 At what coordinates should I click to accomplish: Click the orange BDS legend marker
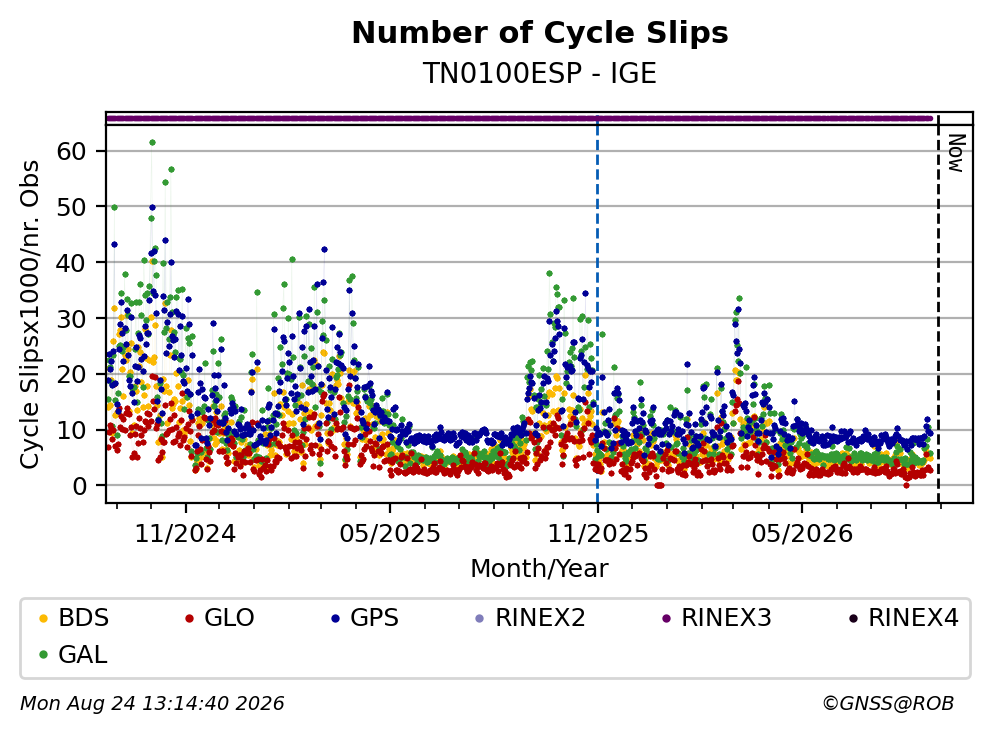tap(43, 618)
